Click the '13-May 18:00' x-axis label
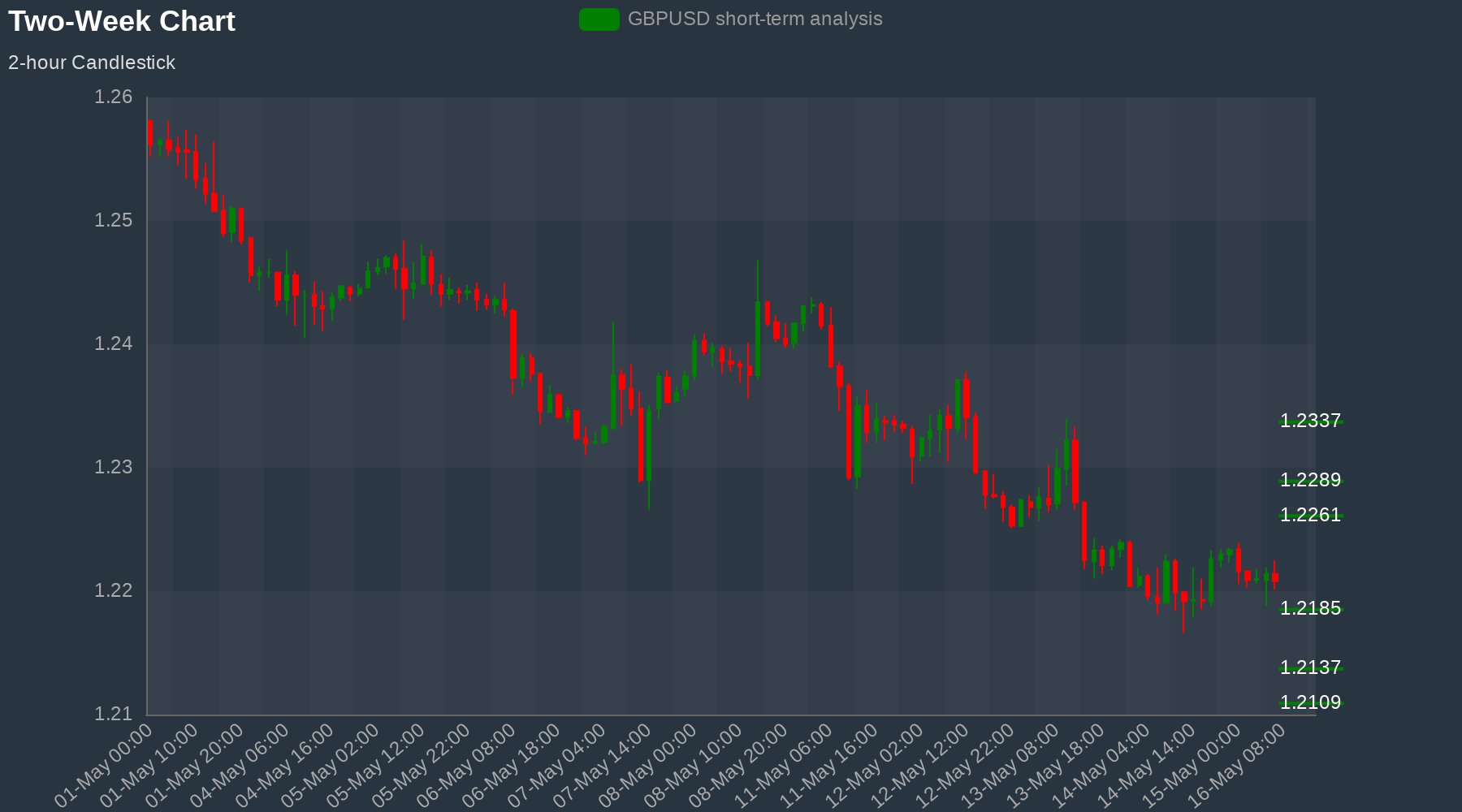The image size is (1462, 812). pyautogui.click(x=1058, y=765)
